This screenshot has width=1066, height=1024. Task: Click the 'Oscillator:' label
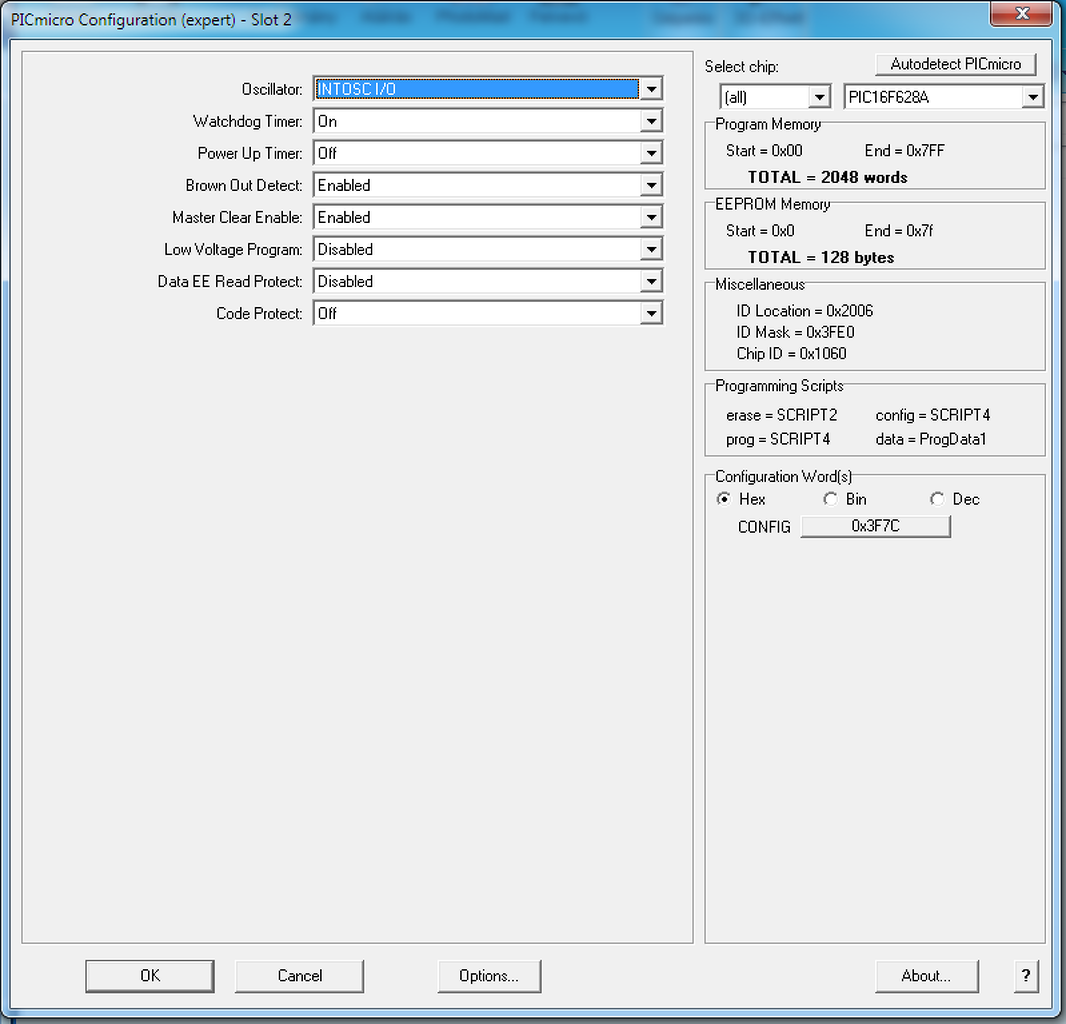272,89
